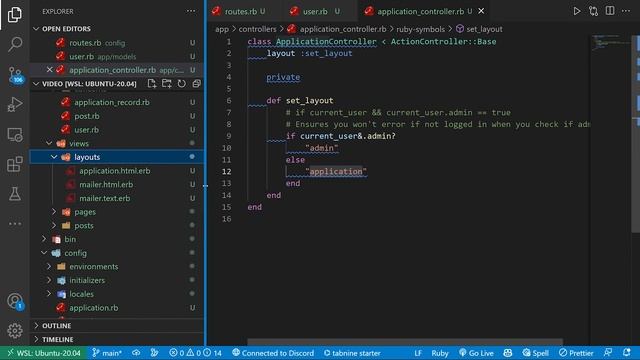This screenshot has width=640, height=360.
Task: Expand the environments folder
Action: pyautogui.click(x=49, y=267)
